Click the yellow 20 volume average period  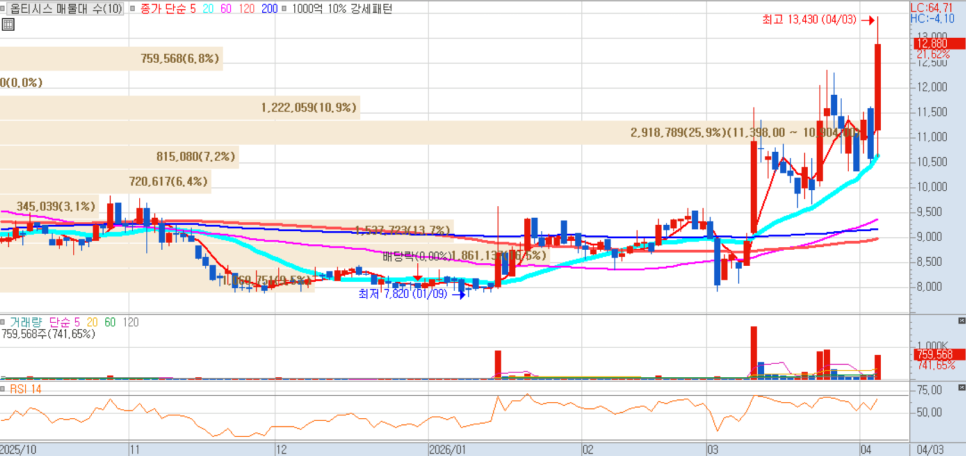point(92,322)
